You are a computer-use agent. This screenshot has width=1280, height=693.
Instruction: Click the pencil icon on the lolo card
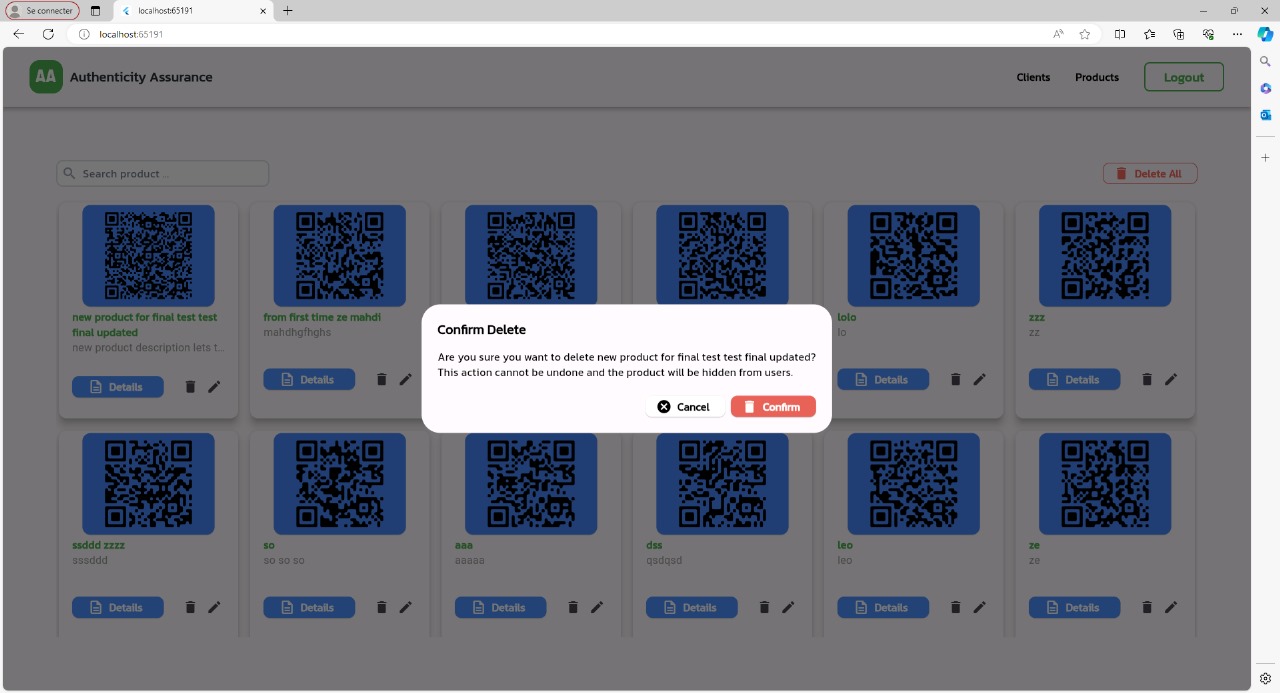979,379
